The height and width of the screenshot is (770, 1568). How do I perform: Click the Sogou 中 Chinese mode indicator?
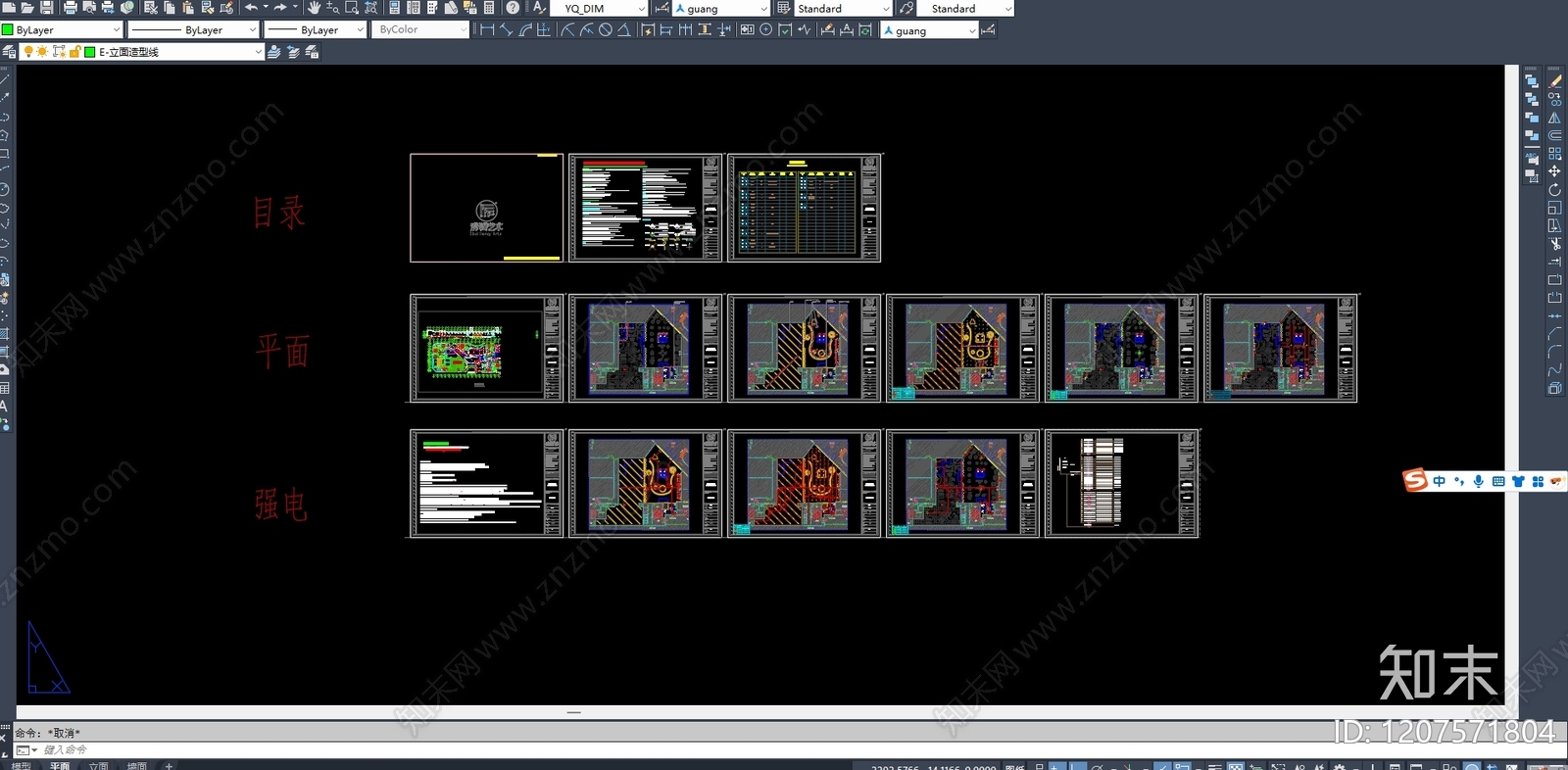1439,481
